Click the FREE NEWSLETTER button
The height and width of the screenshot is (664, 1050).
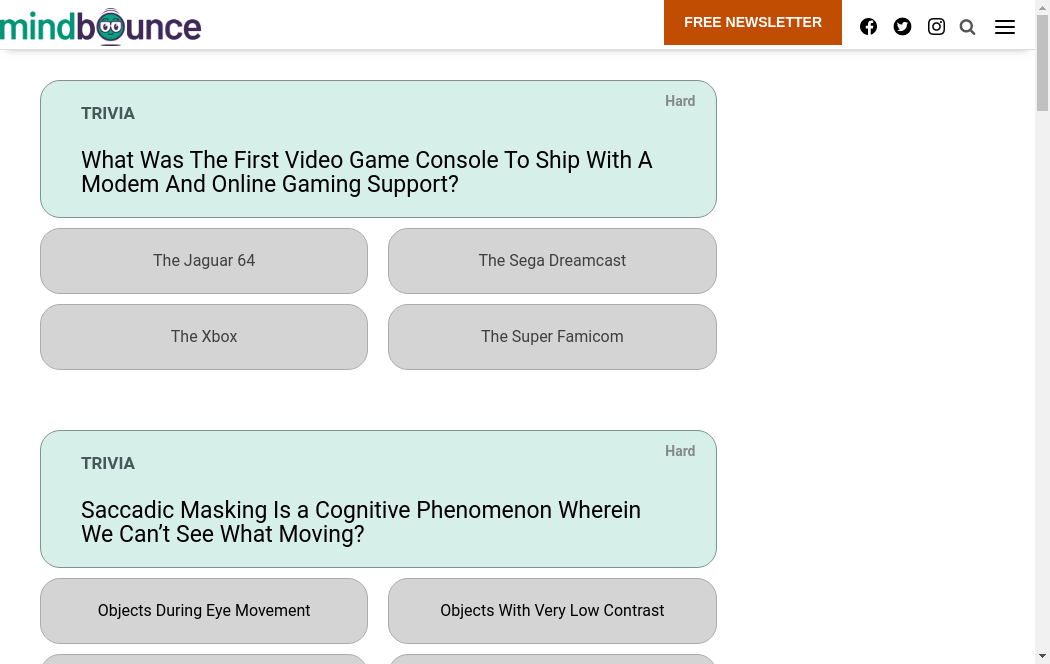(x=752, y=22)
